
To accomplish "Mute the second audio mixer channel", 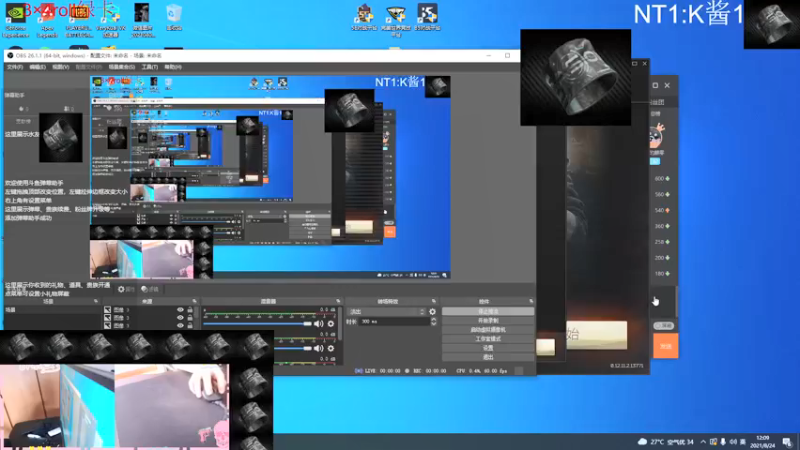I will [319, 348].
